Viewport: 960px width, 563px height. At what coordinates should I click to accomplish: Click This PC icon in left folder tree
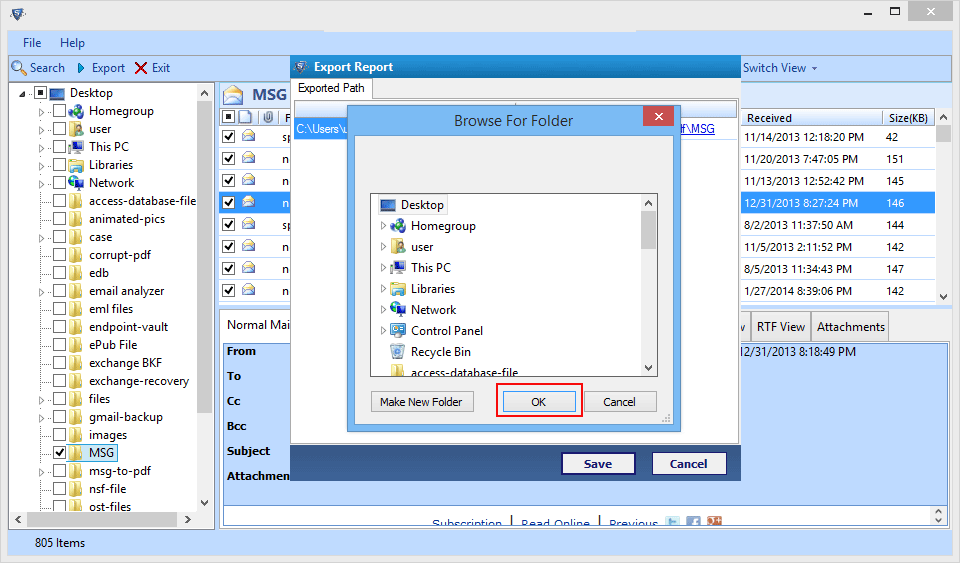pyautogui.click(x=76, y=147)
